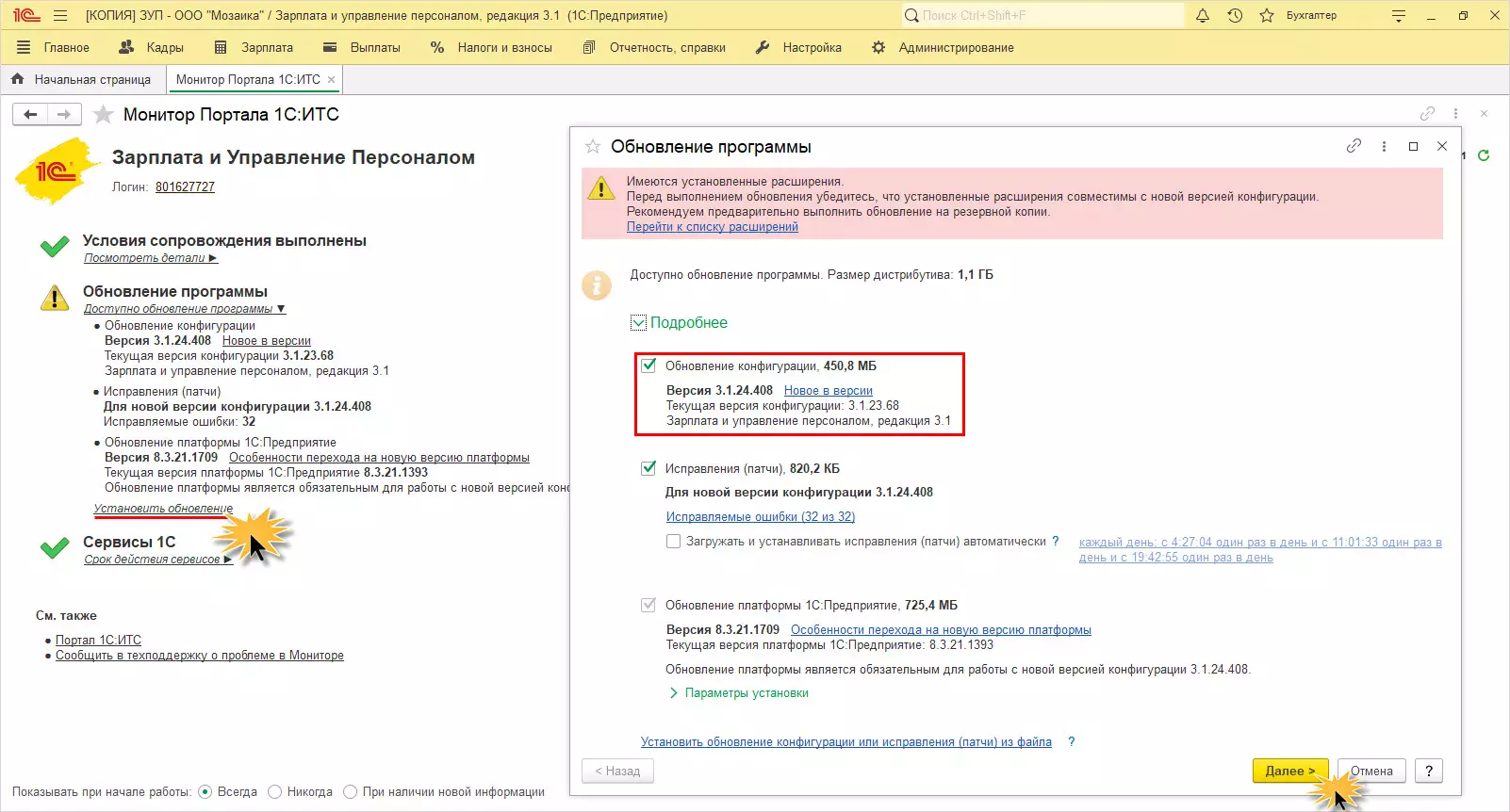This screenshot has width=1510, height=812.
Task: Click the Назад button
Action: pyautogui.click(x=617, y=771)
